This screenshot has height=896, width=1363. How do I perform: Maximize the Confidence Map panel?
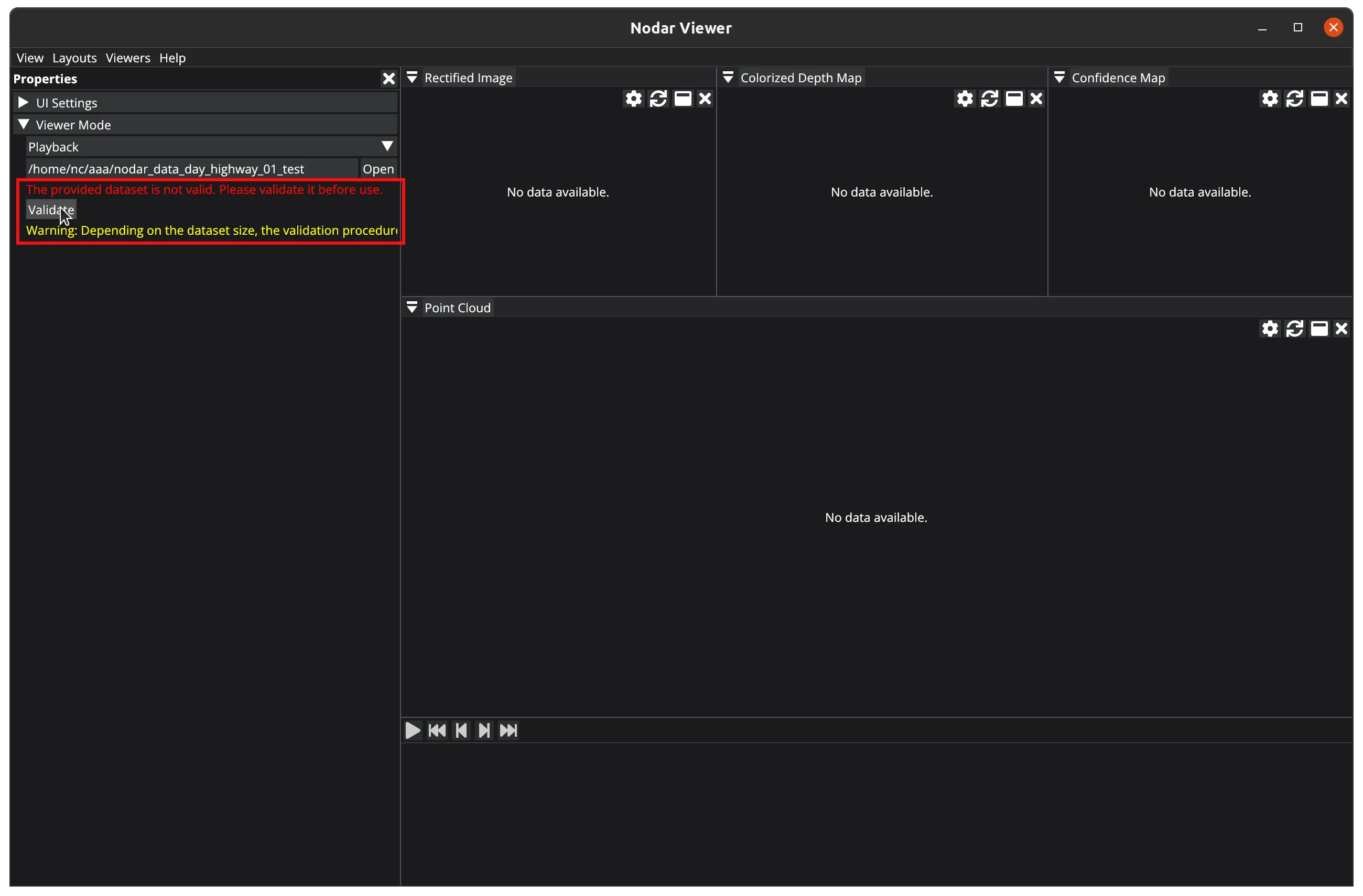point(1319,99)
